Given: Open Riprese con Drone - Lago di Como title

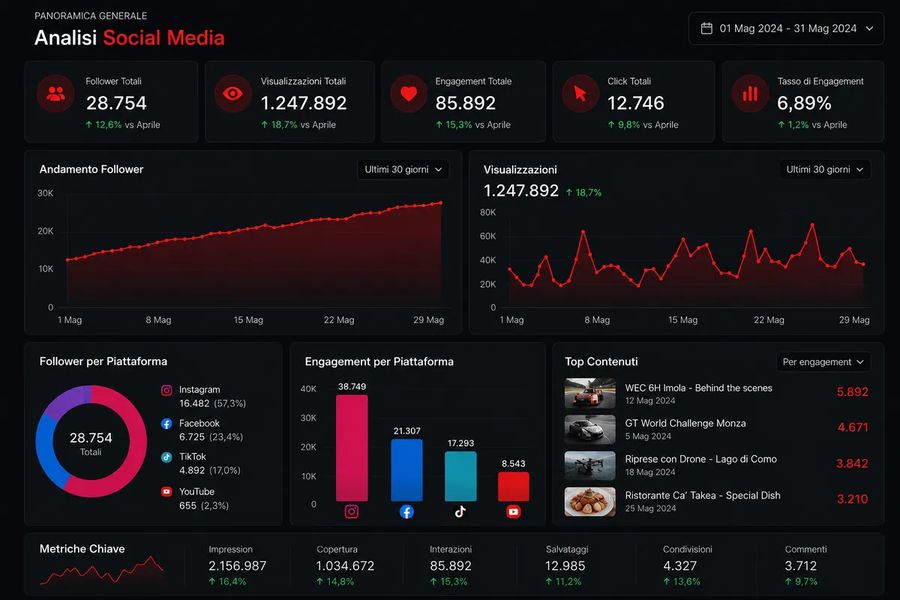Looking at the screenshot, I should [x=701, y=459].
